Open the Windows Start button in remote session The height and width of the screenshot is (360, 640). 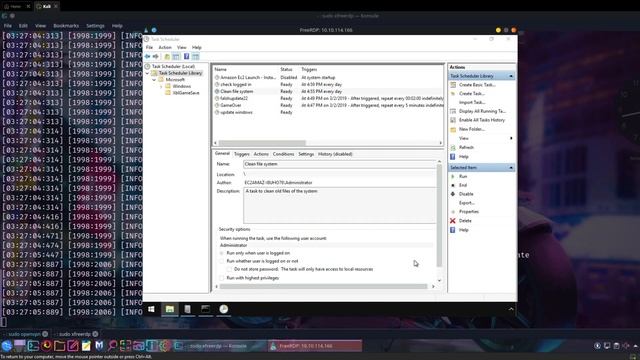[151, 309]
